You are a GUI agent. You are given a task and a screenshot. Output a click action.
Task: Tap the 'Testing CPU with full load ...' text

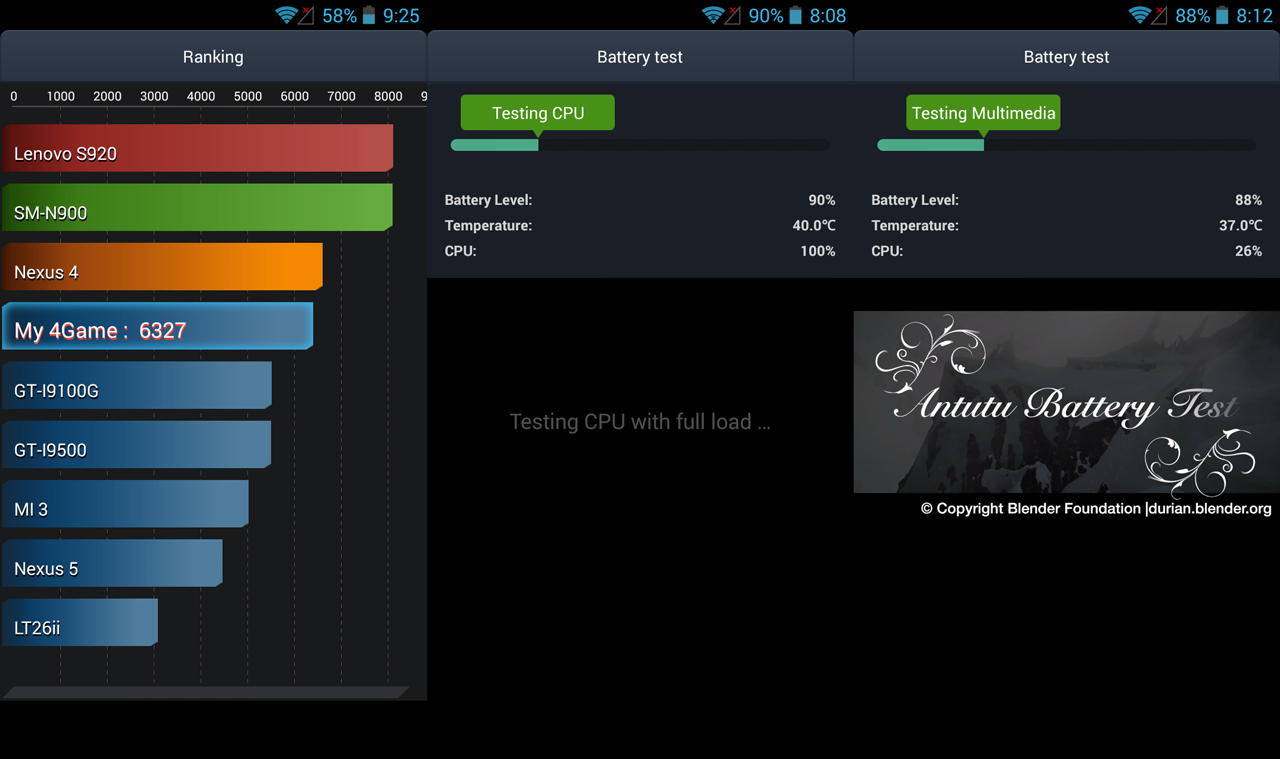(x=640, y=422)
